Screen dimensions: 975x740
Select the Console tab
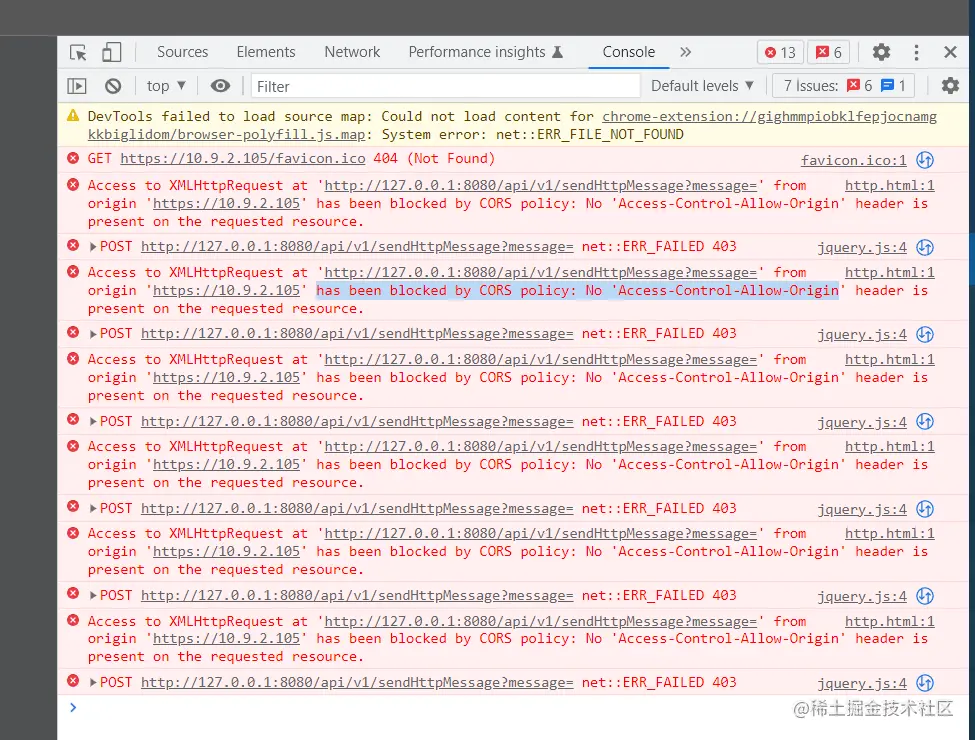tap(629, 52)
